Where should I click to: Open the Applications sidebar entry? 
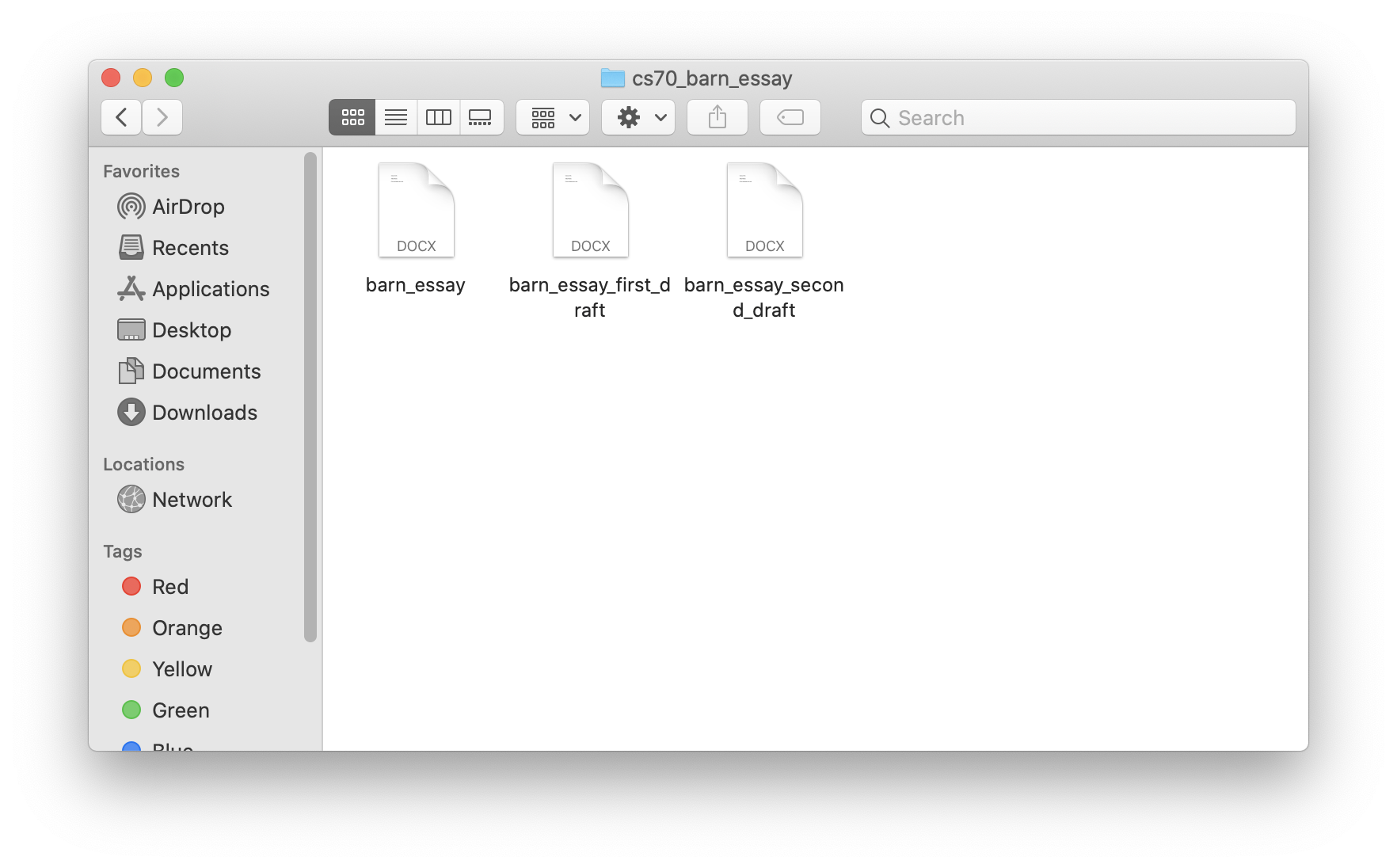click(x=210, y=288)
